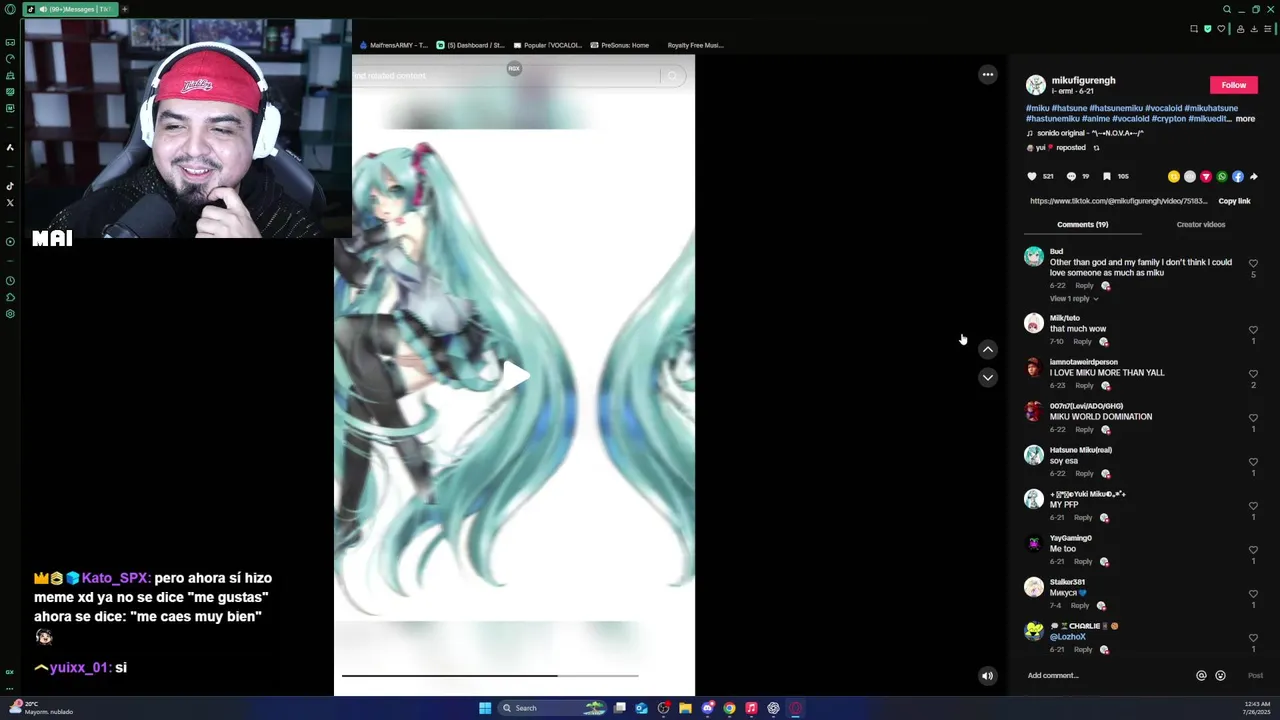Click the yellow share icon

pyautogui.click(x=1174, y=176)
